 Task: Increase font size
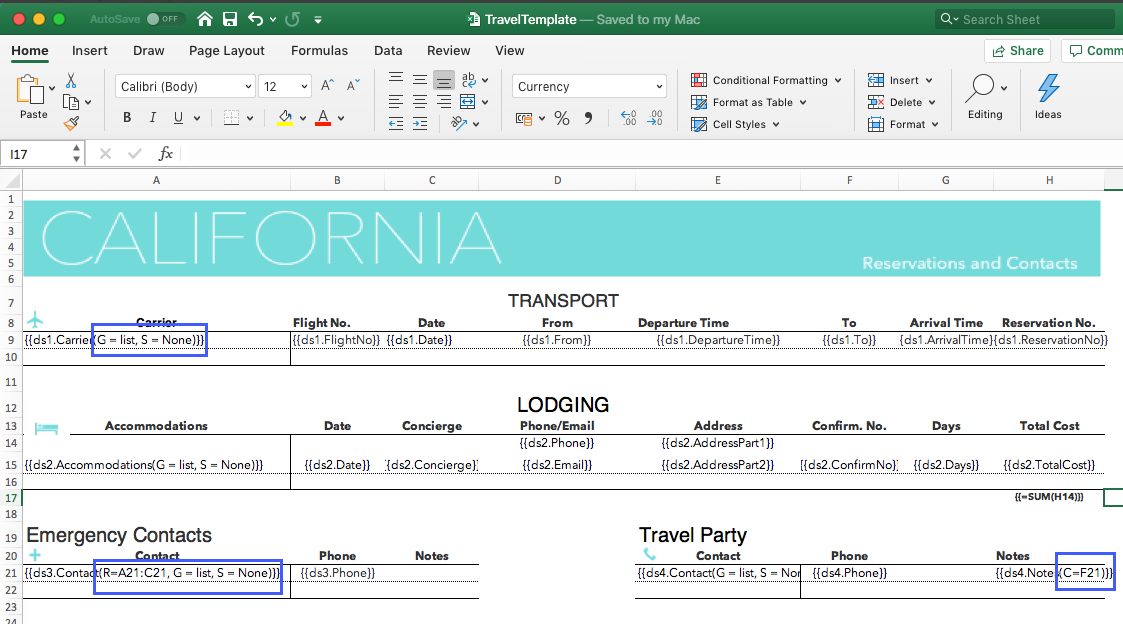pos(327,86)
